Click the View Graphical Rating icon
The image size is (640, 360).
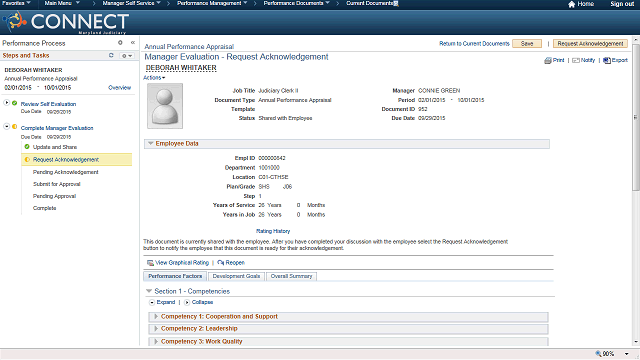pos(150,263)
